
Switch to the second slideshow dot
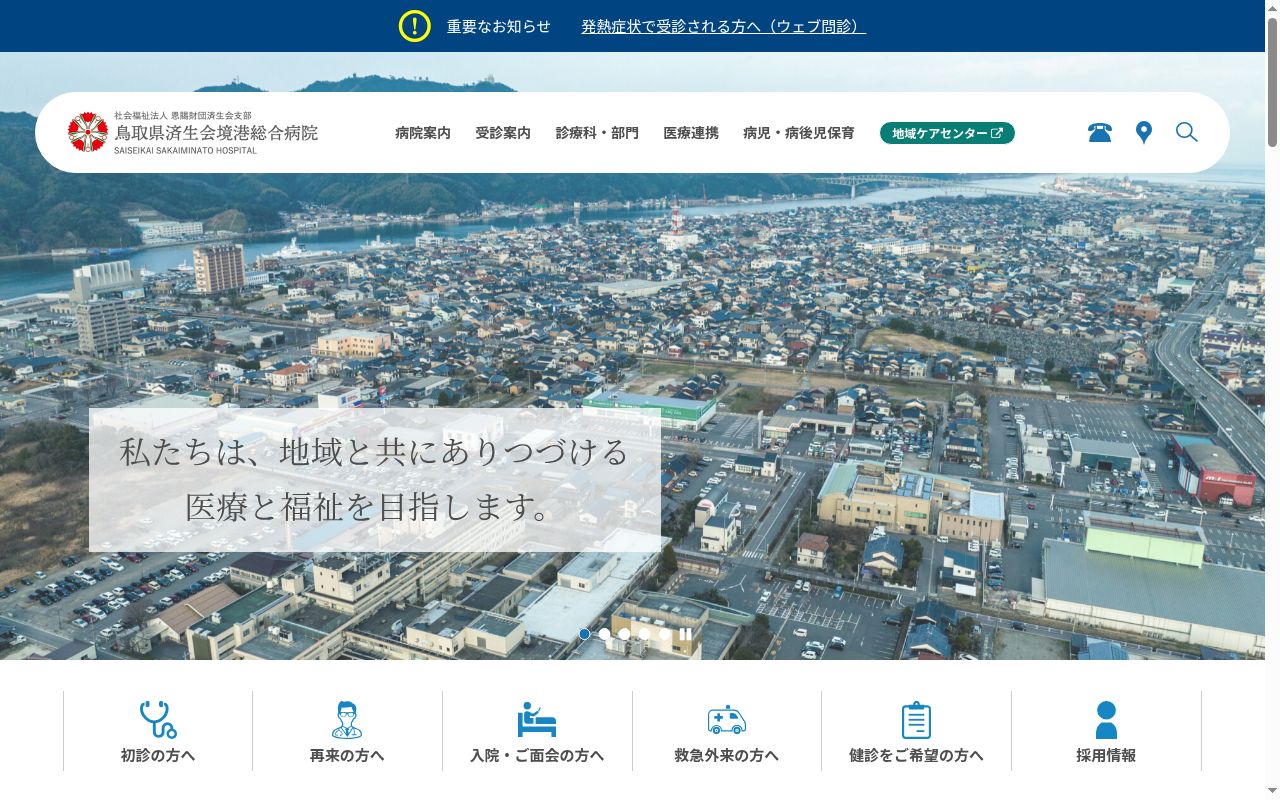(x=605, y=634)
